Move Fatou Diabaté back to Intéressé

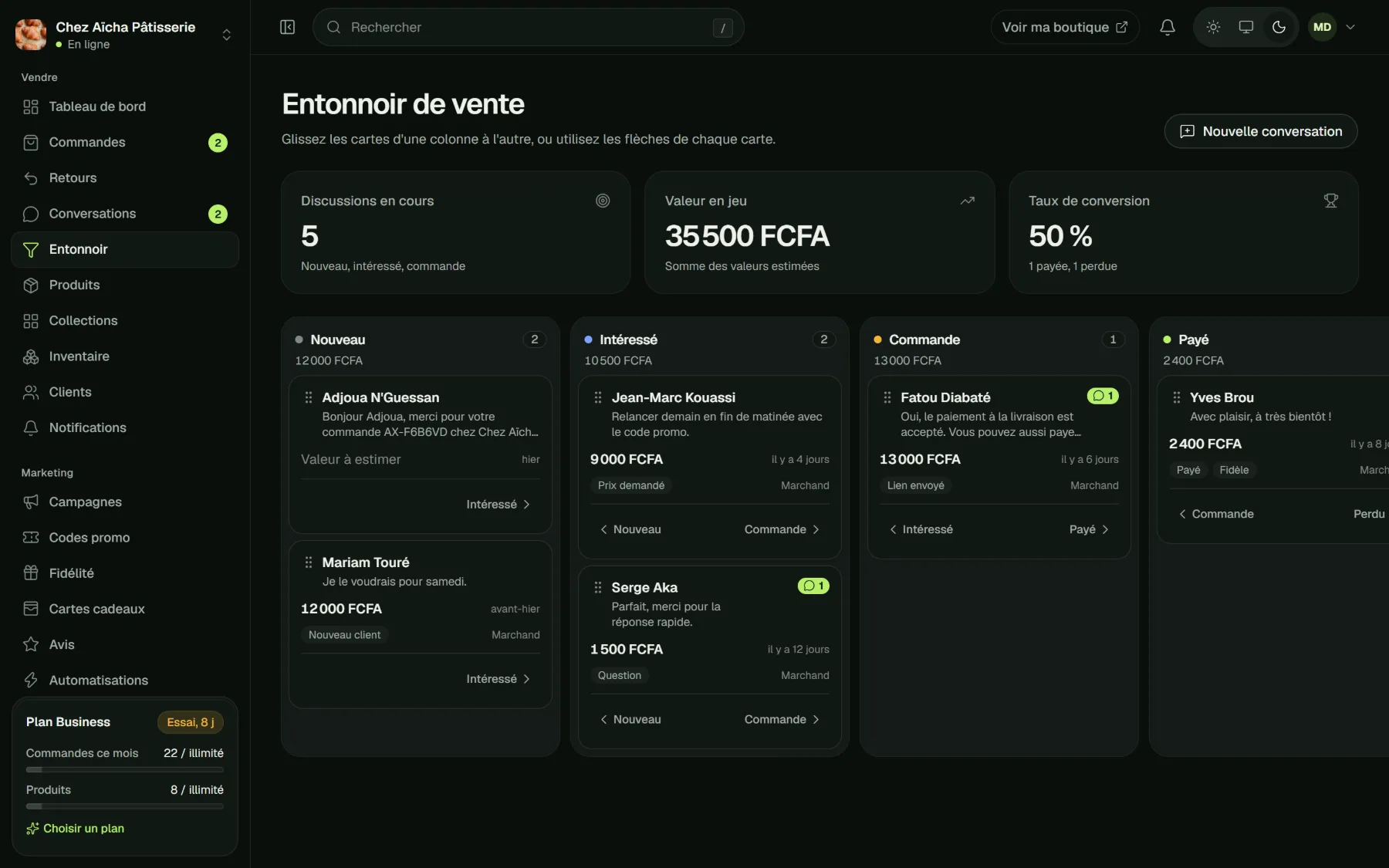921,529
